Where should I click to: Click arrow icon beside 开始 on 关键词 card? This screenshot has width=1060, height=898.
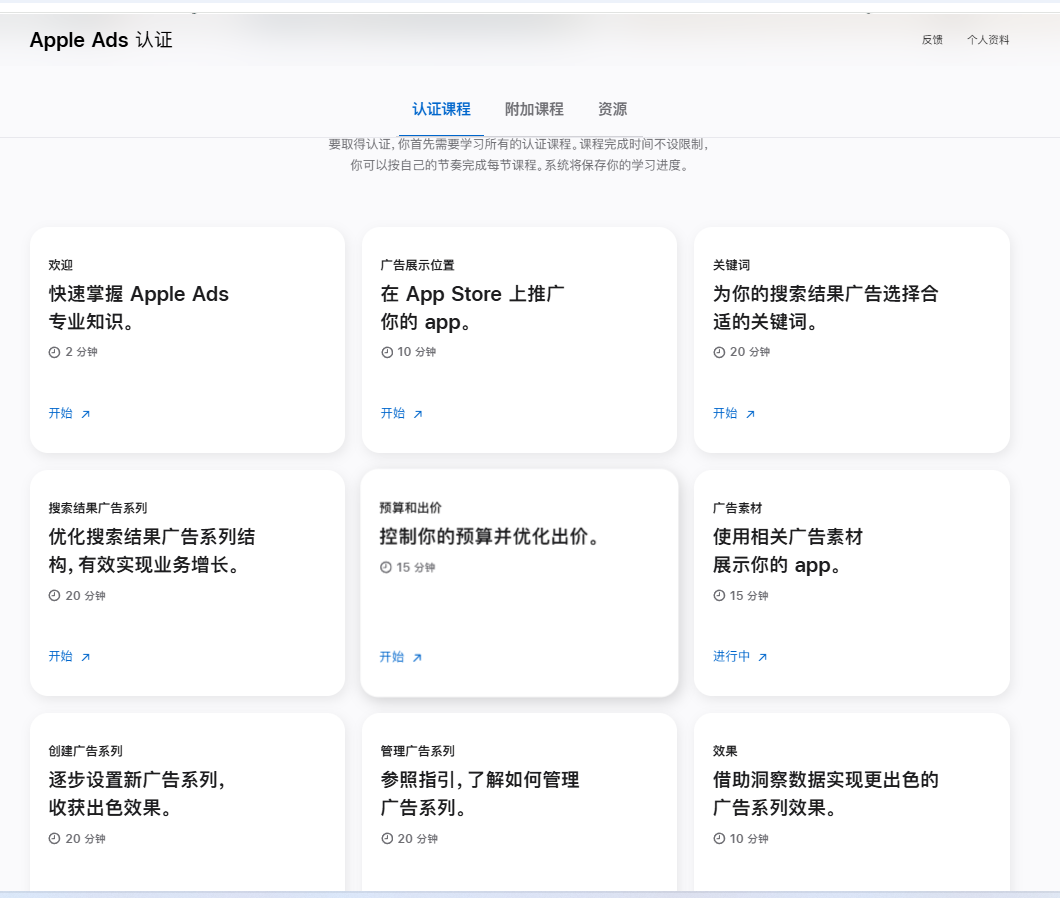tap(750, 414)
